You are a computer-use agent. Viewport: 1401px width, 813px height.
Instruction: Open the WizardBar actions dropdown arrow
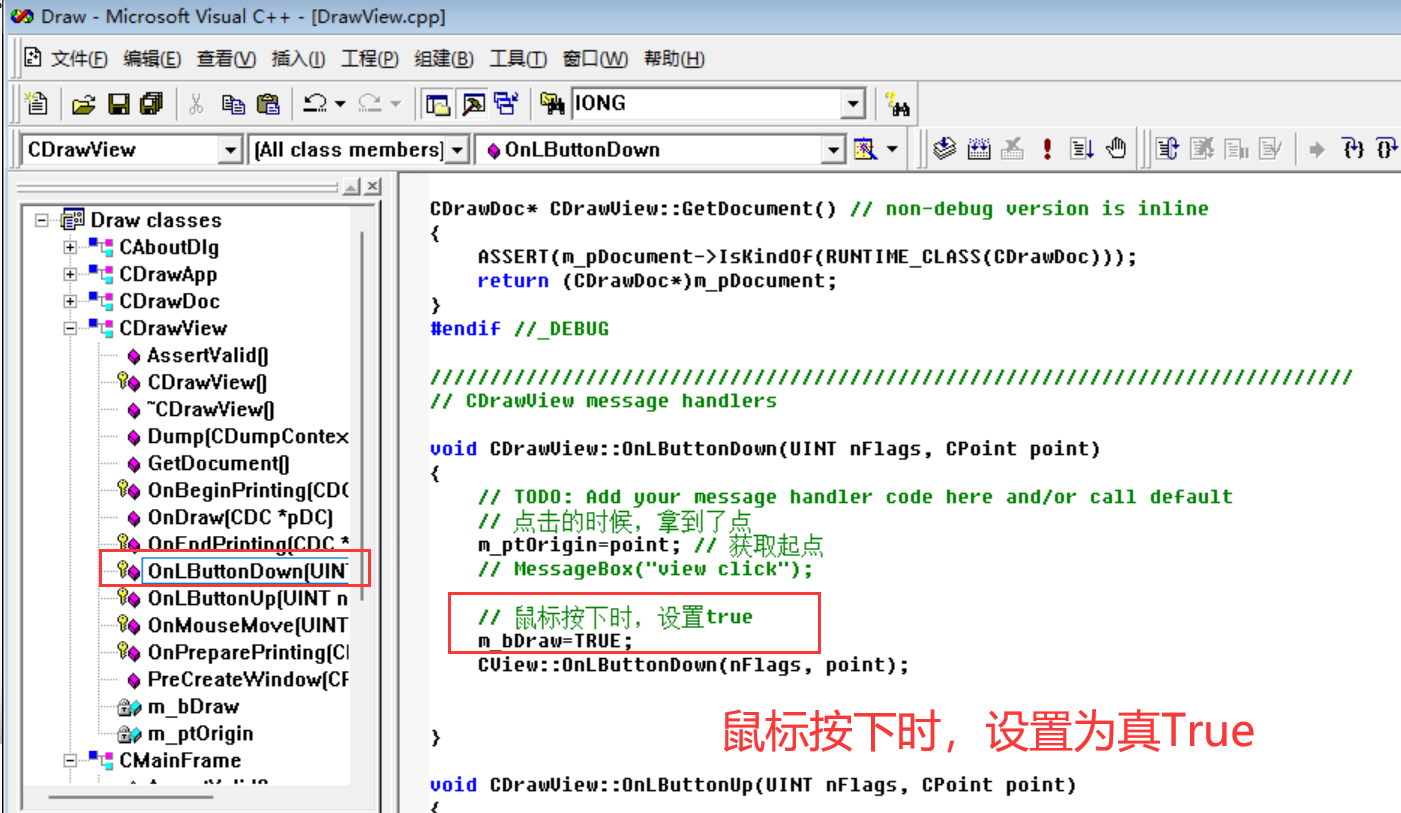pyautogui.click(x=892, y=150)
